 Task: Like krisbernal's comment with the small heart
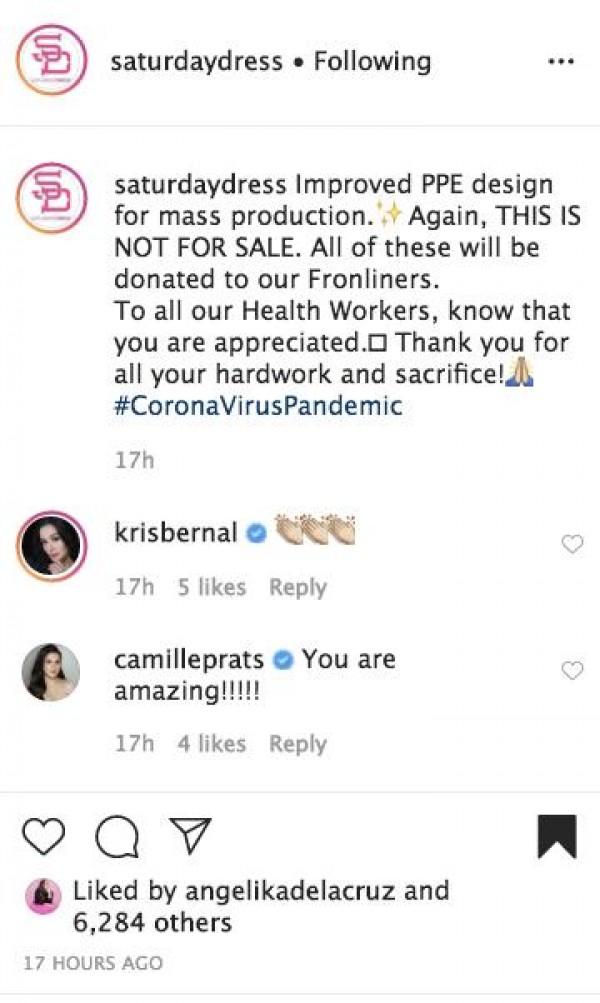click(x=572, y=544)
